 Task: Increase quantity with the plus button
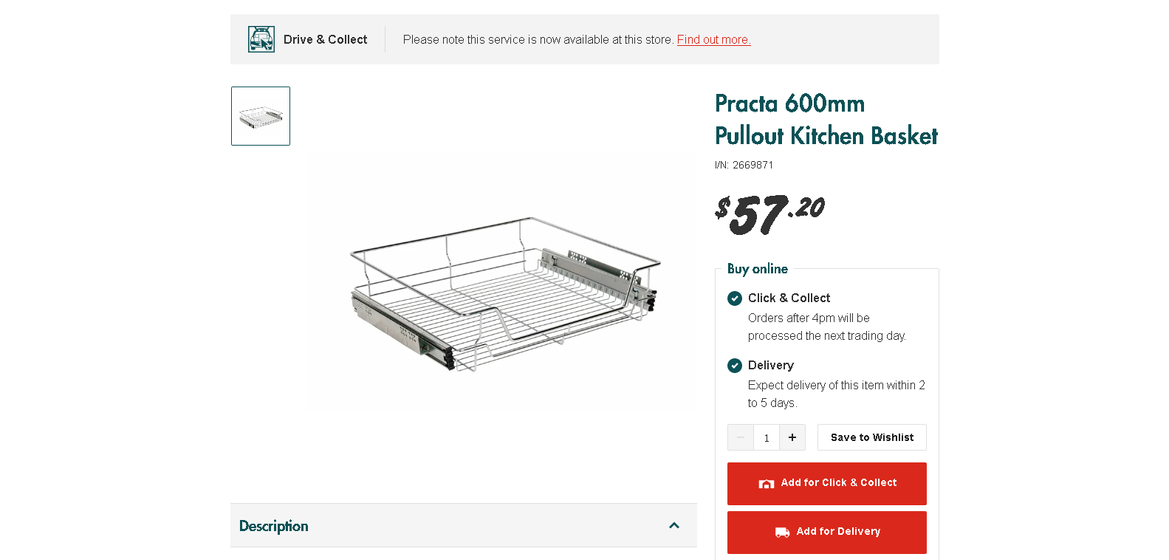click(x=792, y=438)
